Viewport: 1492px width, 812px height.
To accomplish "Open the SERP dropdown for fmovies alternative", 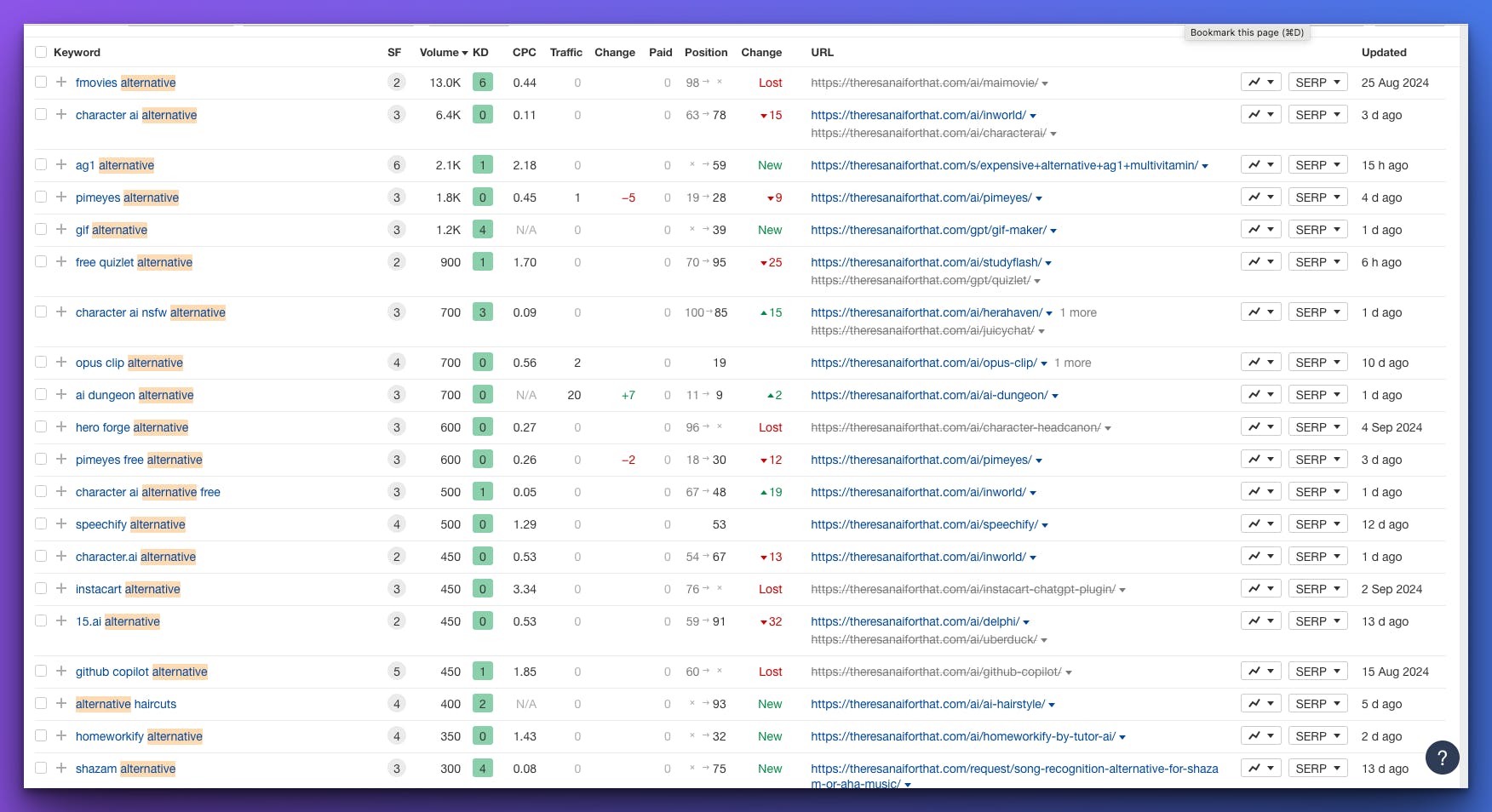I will point(1317,83).
